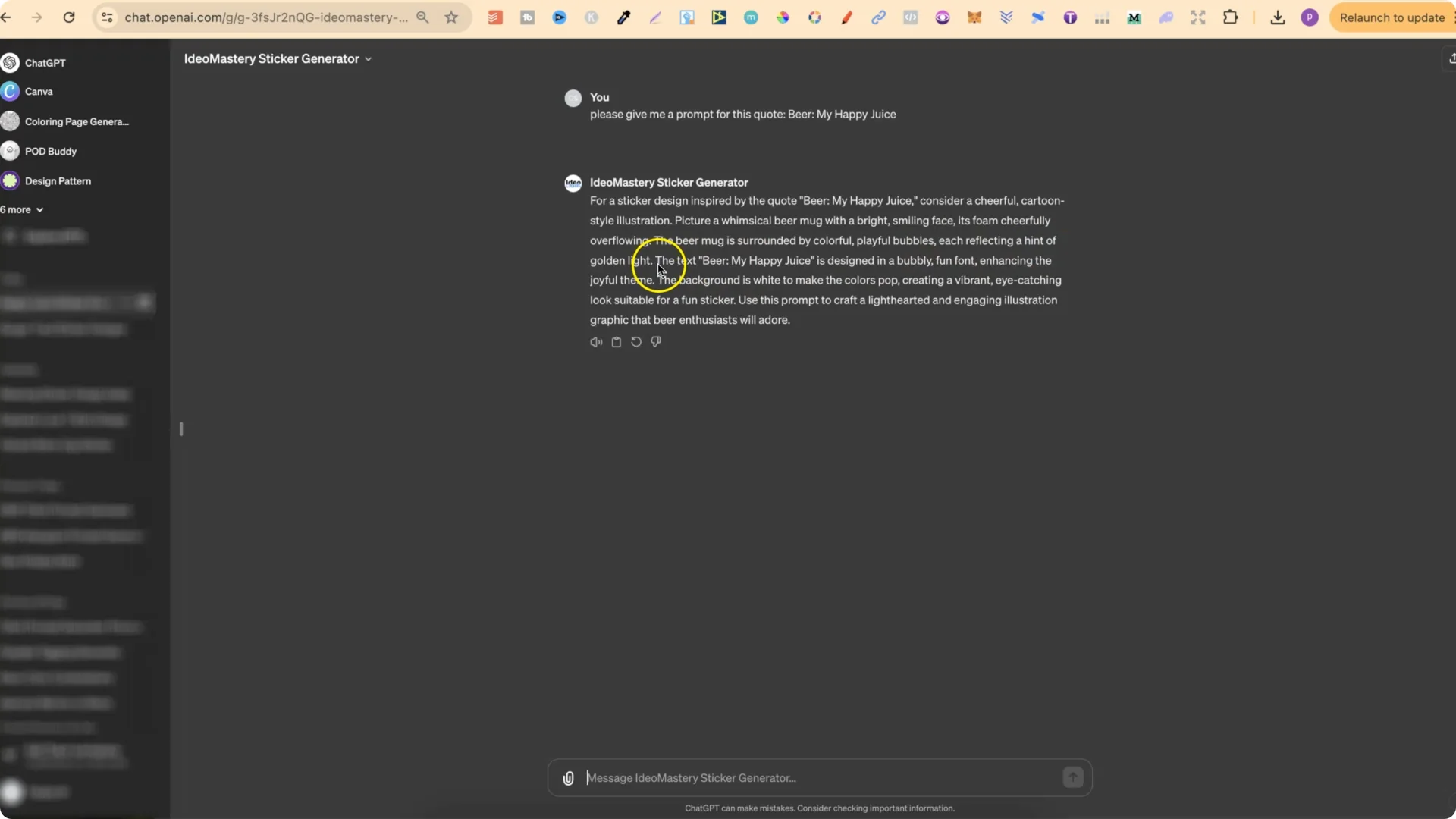The height and width of the screenshot is (819, 1456).
Task: Open the Design Pattern GPT icon
Action: pos(9,180)
